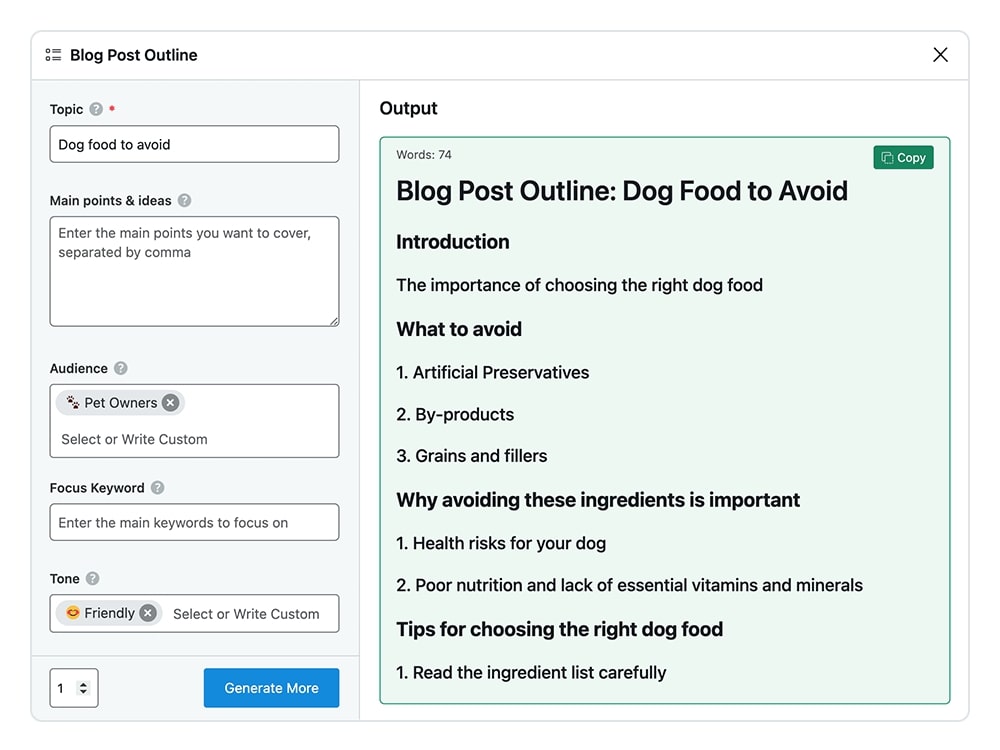
Task: Remove the Pet Owners audience tag
Action: (x=171, y=403)
